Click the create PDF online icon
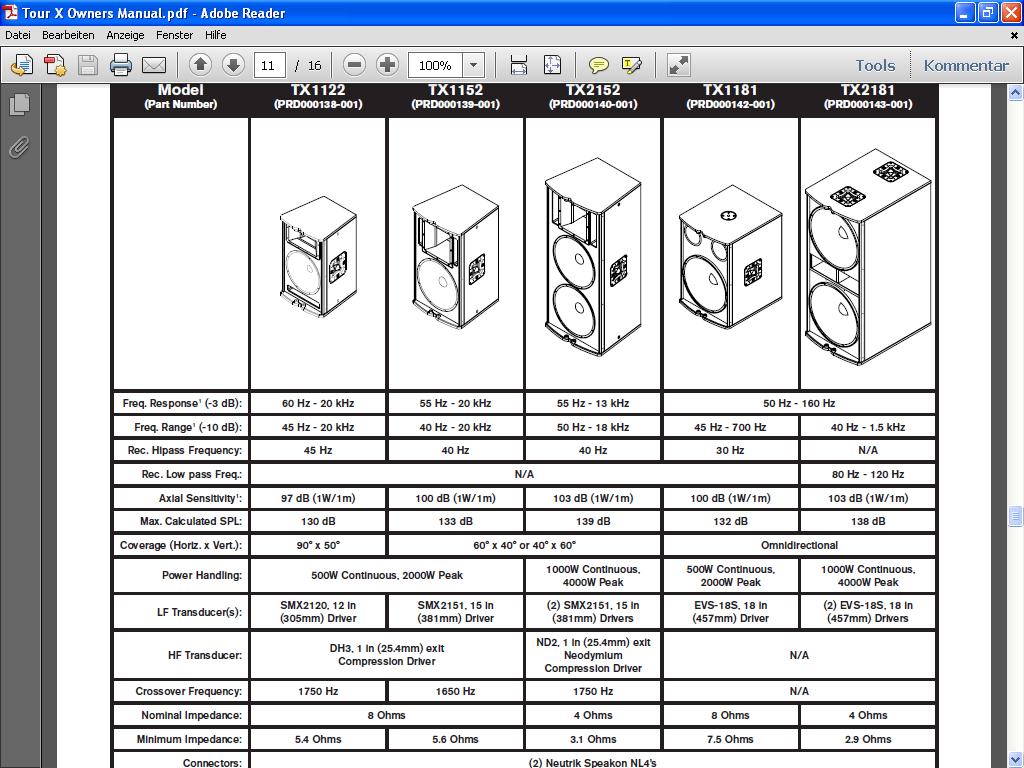This screenshot has width=1024, height=768. [22, 65]
